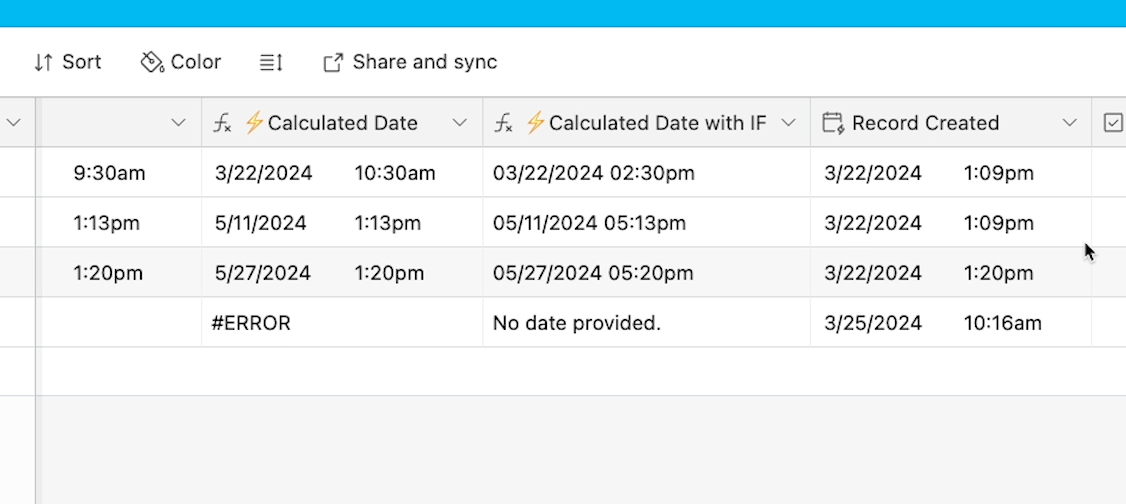1126x504 pixels.
Task: Click the calendar icon of Record Created
Action: [x=833, y=123]
